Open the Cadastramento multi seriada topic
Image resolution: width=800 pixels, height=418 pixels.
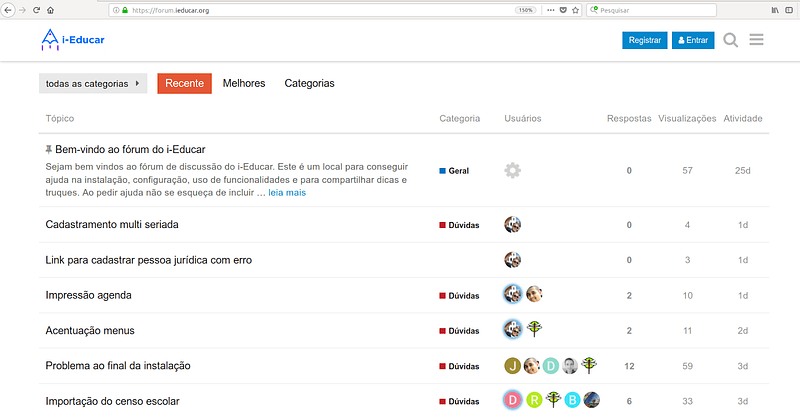point(112,225)
